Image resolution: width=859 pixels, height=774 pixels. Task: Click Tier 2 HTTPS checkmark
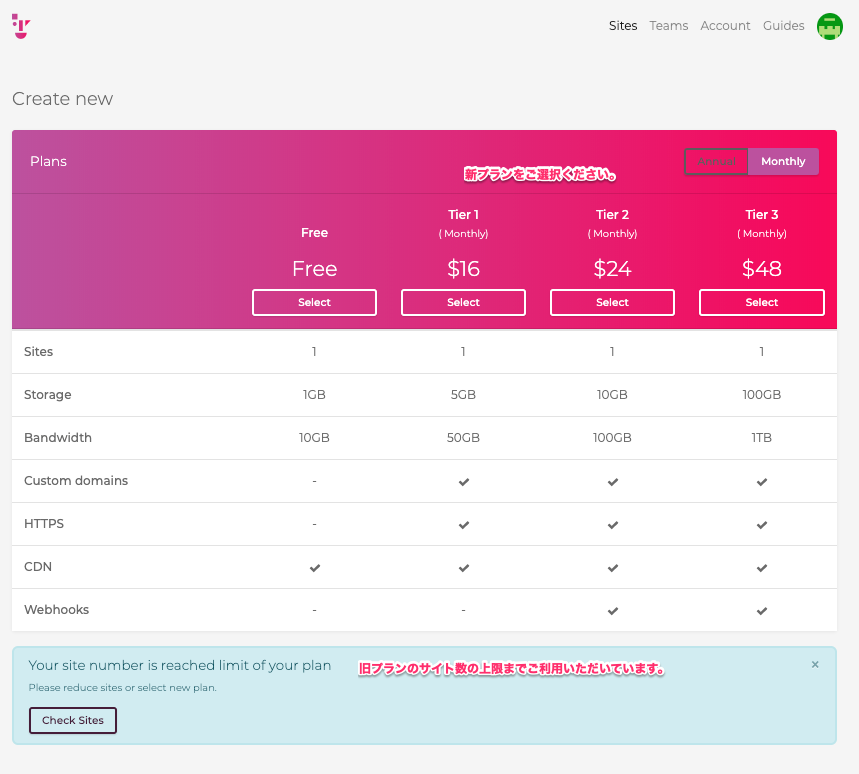click(x=612, y=525)
